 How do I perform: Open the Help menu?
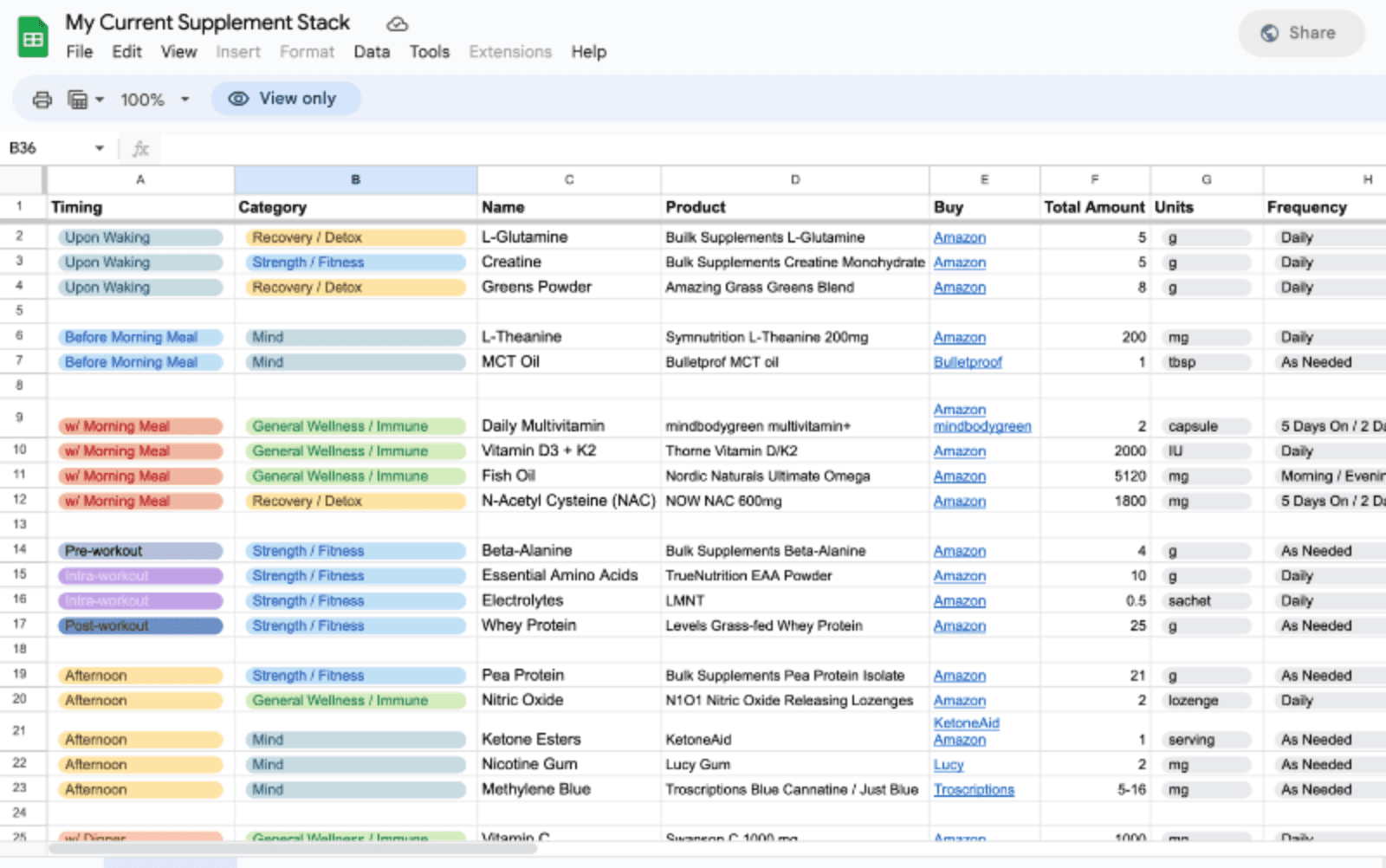coord(588,52)
